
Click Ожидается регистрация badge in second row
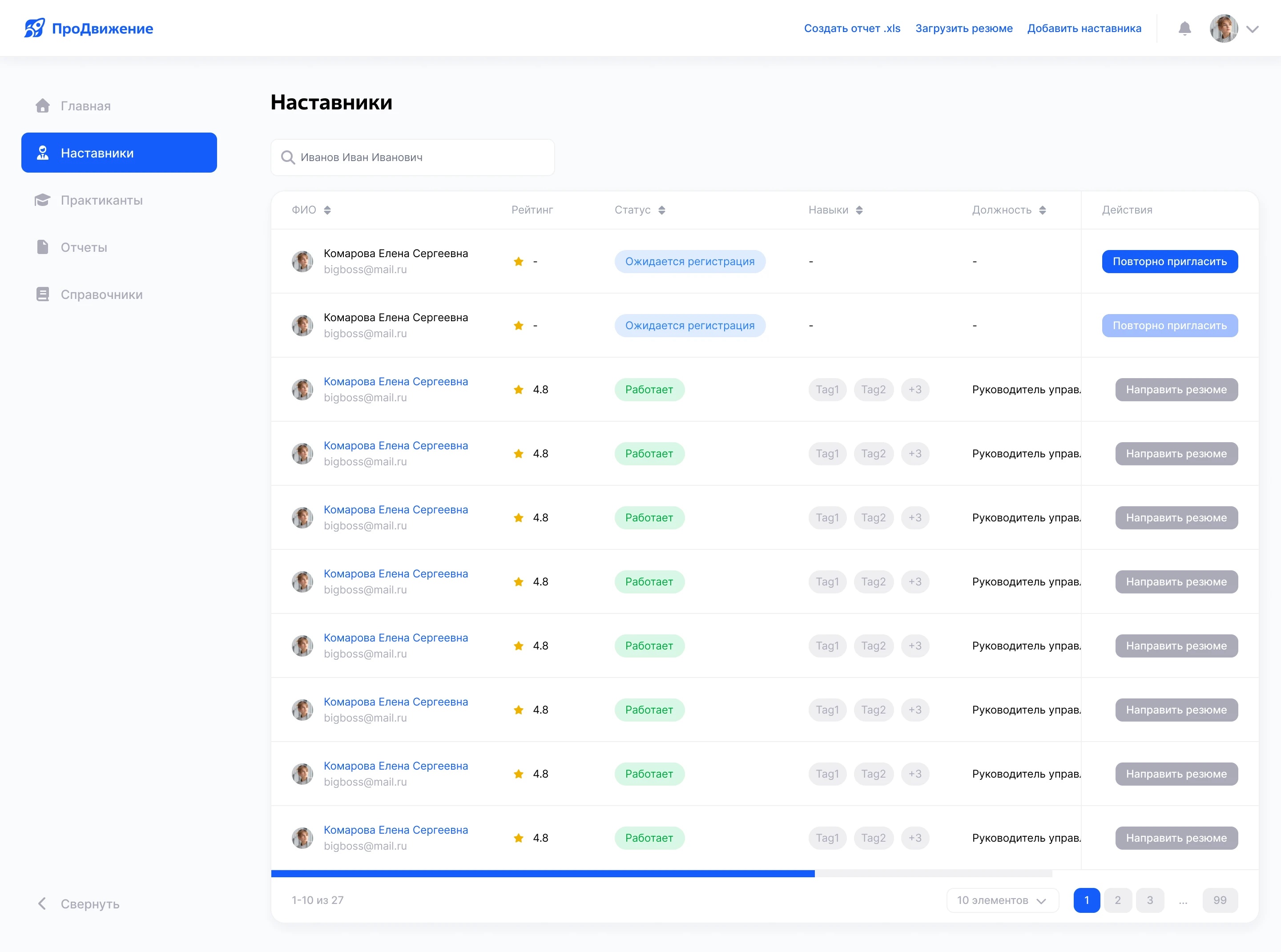coord(690,326)
